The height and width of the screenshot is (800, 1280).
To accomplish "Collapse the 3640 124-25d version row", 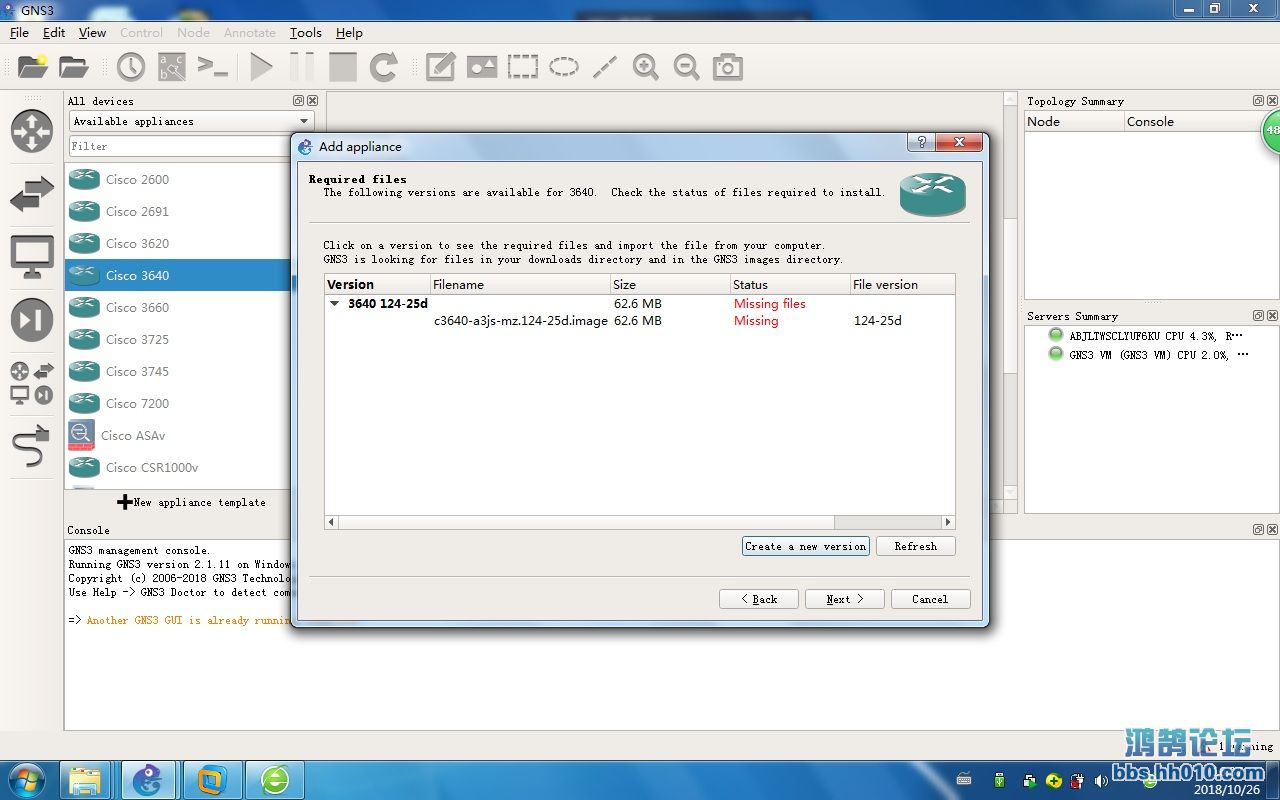I will point(335,304).
